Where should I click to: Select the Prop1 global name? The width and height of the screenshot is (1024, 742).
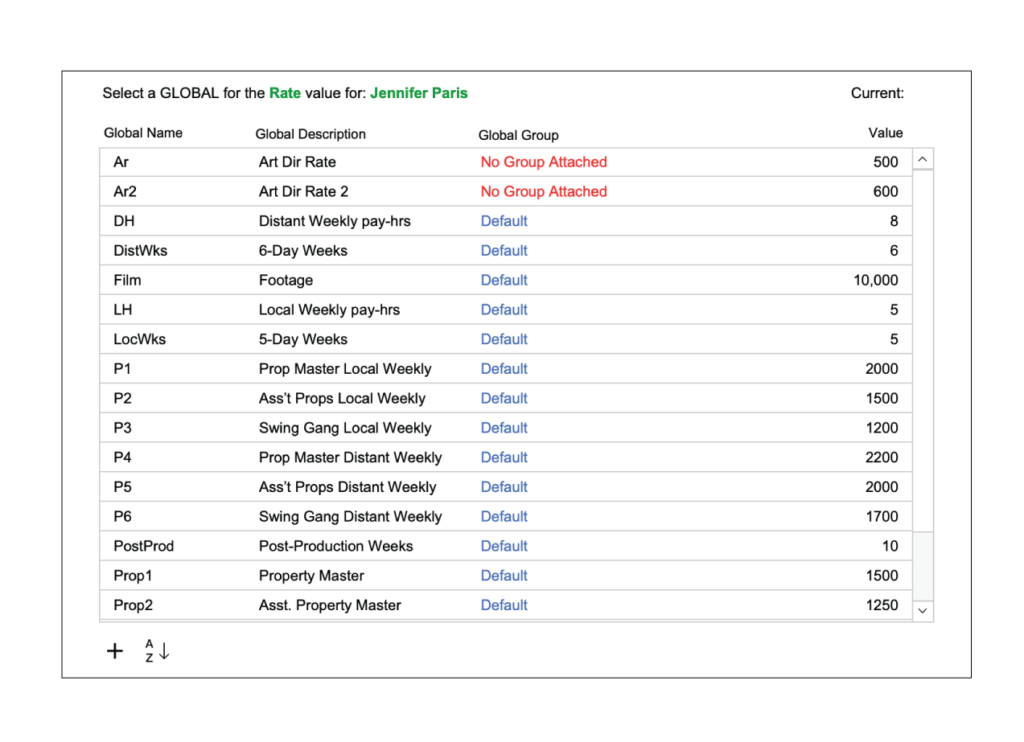133,575
